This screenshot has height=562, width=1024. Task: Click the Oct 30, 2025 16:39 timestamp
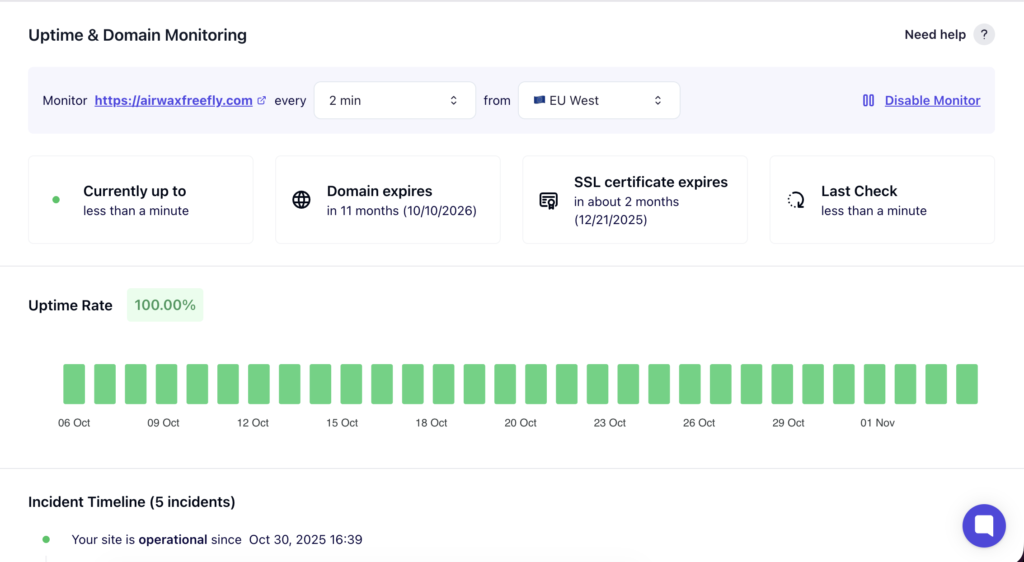(306, 540)
